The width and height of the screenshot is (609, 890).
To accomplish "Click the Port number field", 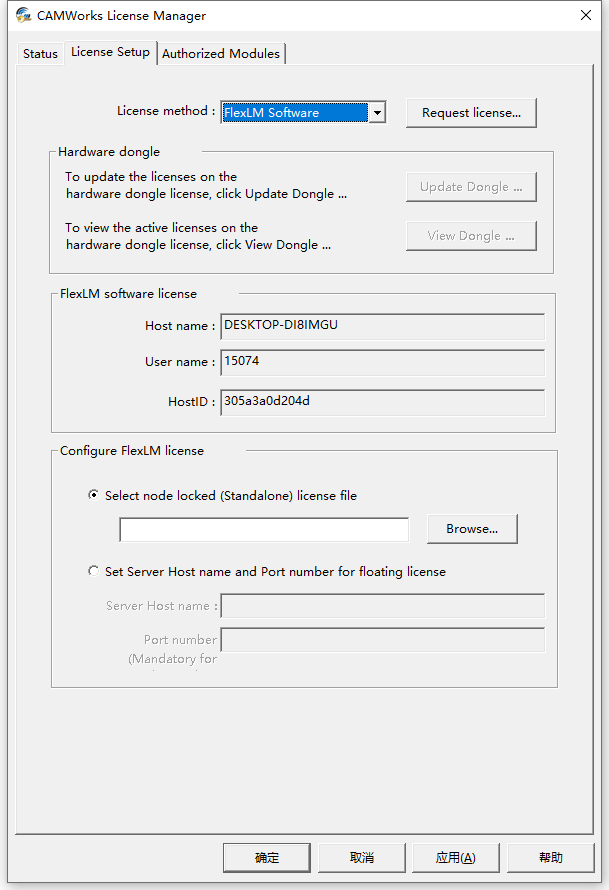I will pos(383,640).
